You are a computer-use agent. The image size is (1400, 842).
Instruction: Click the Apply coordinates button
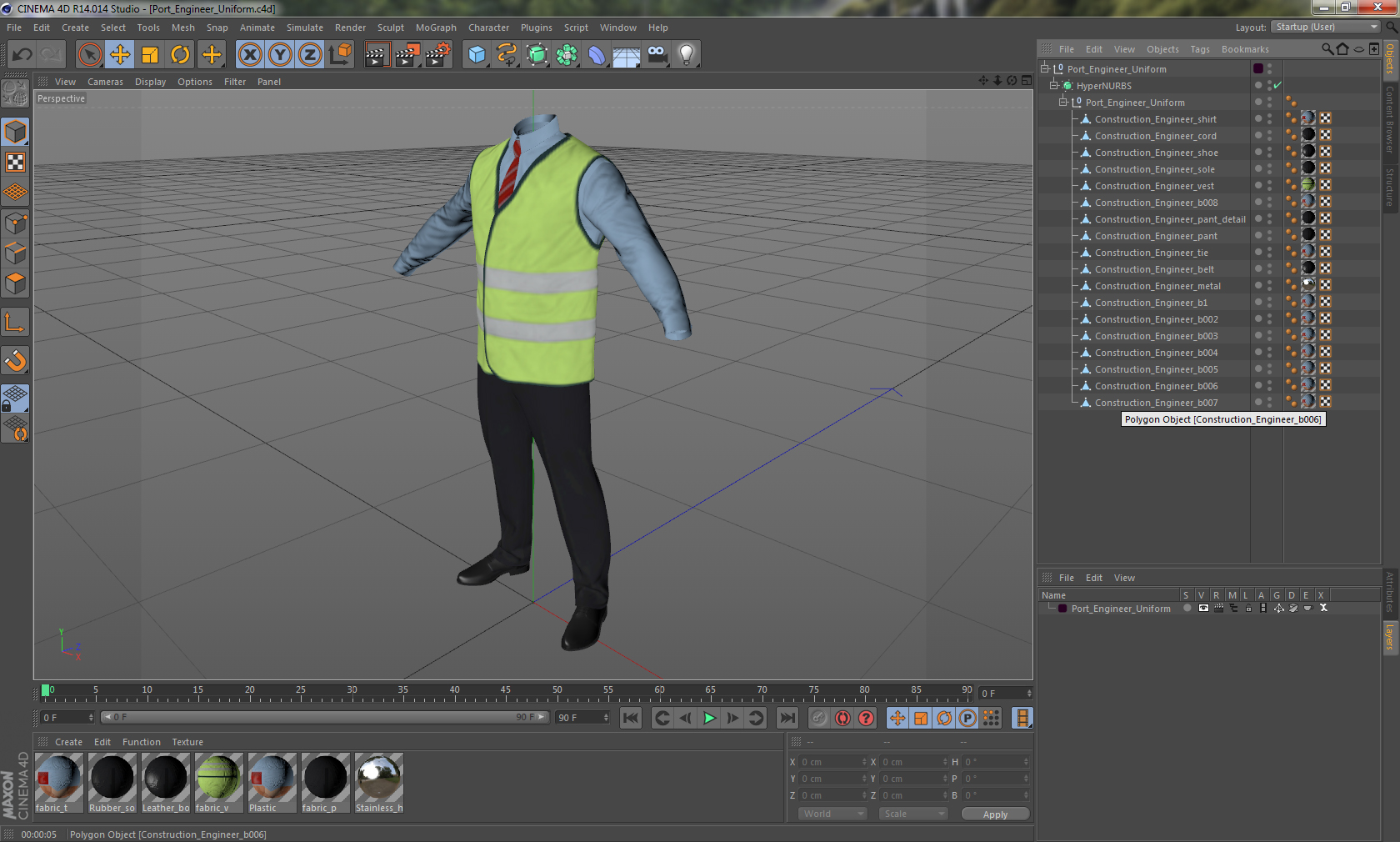pos(995,814)
